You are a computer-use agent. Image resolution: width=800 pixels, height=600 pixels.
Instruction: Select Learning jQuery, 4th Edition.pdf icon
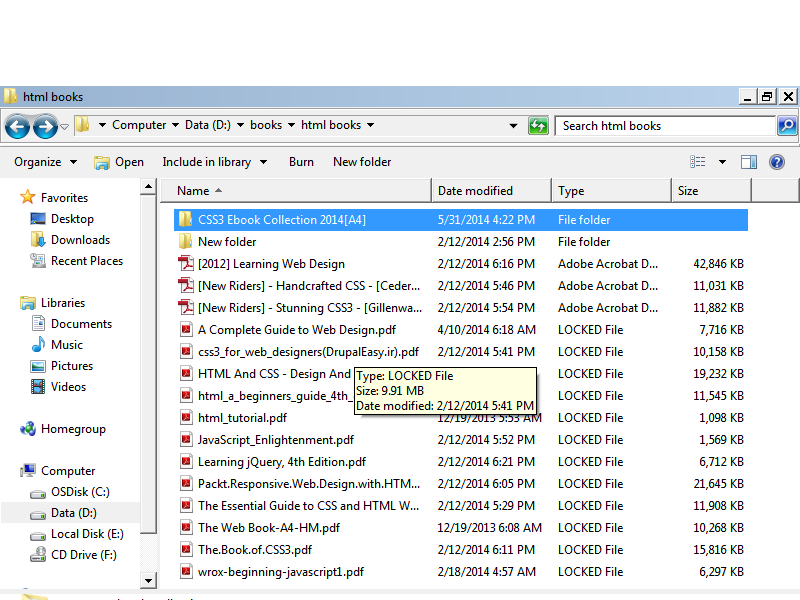[x=186, y=461]
